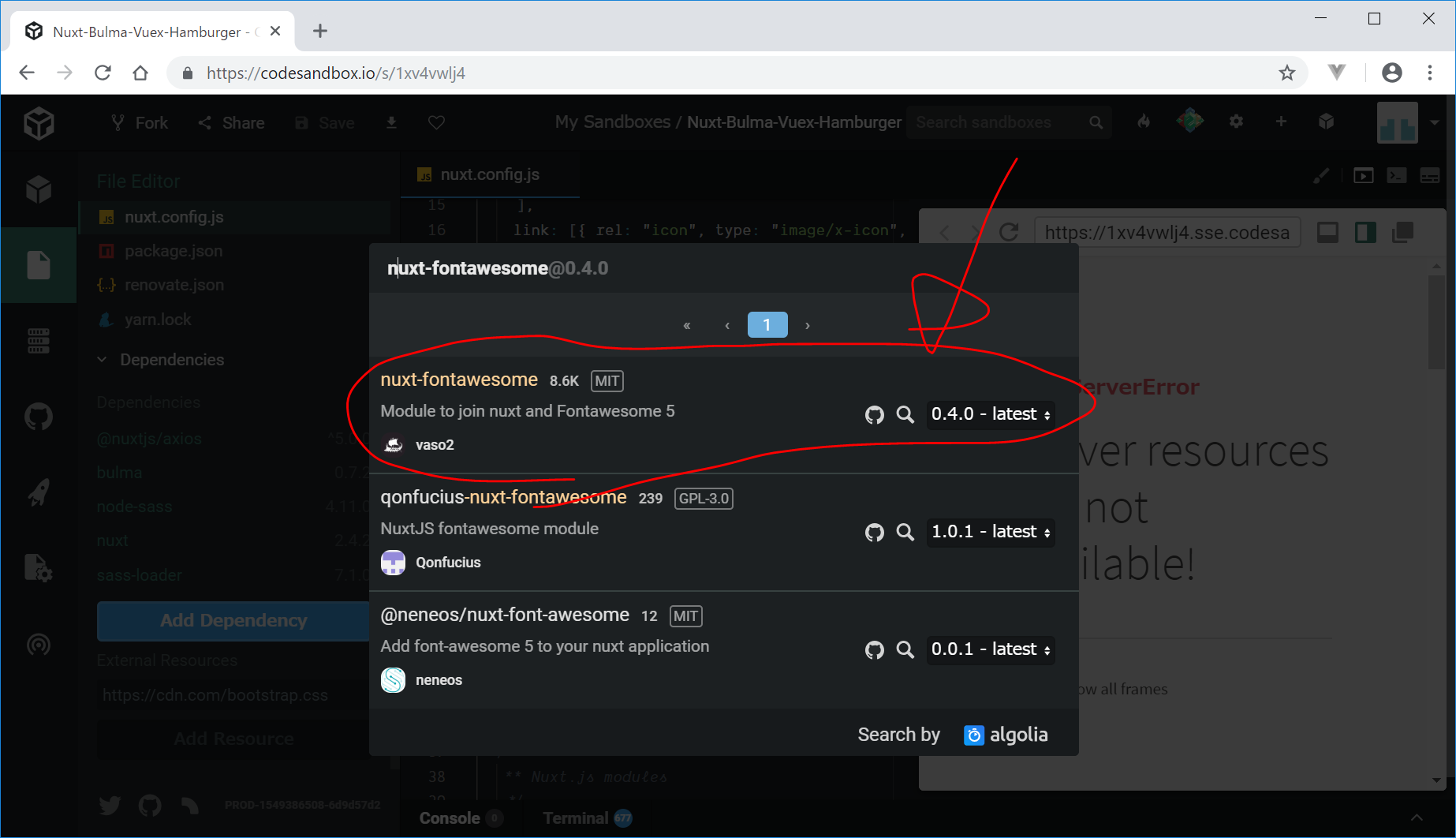1456x838 pixels.
Task: Open version dropdown for nuxt-fontawesome 0.4.0
Action: coord(991,414)
